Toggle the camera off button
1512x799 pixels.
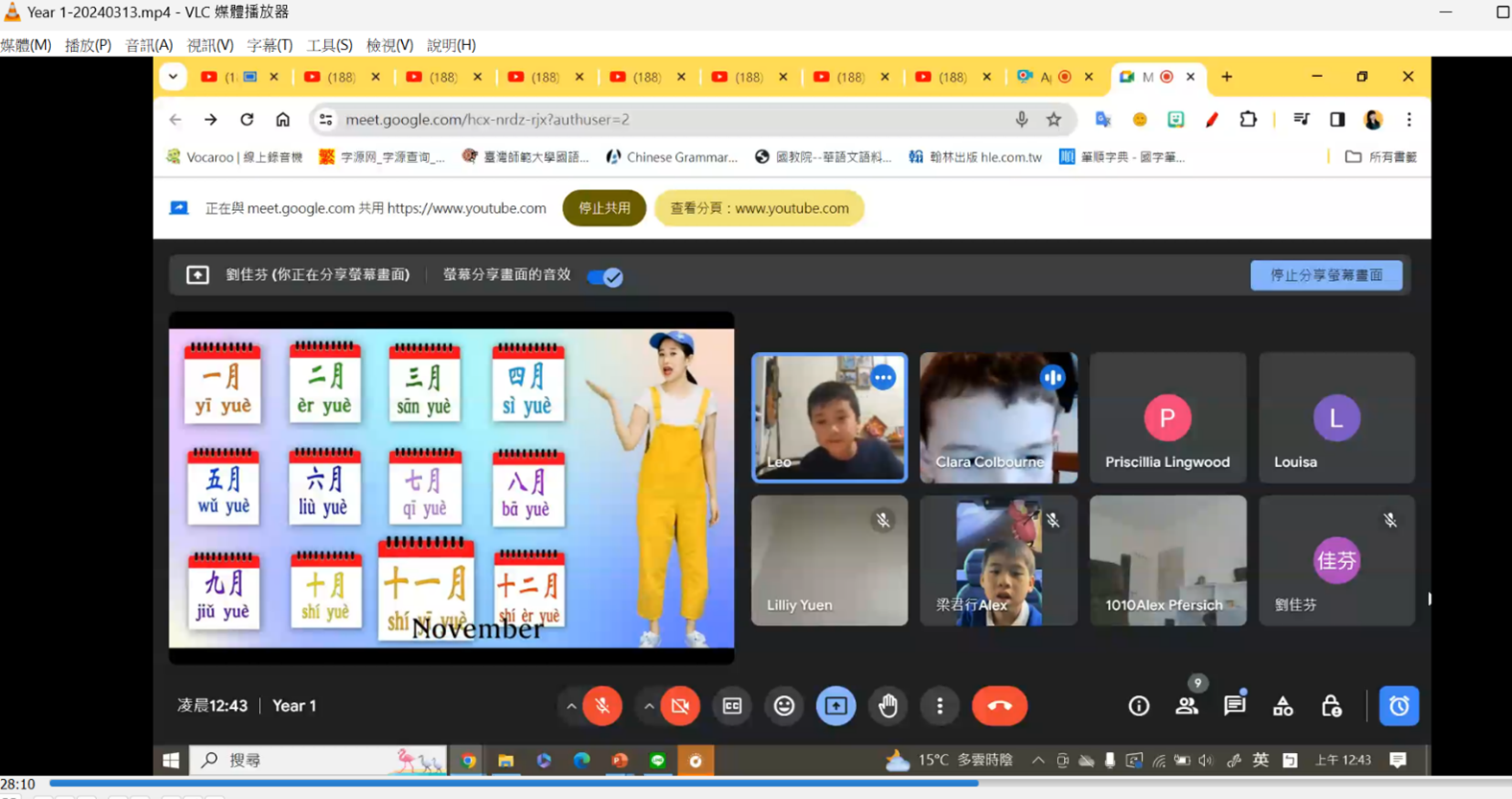pyautogui.click(x=680, y=706)
